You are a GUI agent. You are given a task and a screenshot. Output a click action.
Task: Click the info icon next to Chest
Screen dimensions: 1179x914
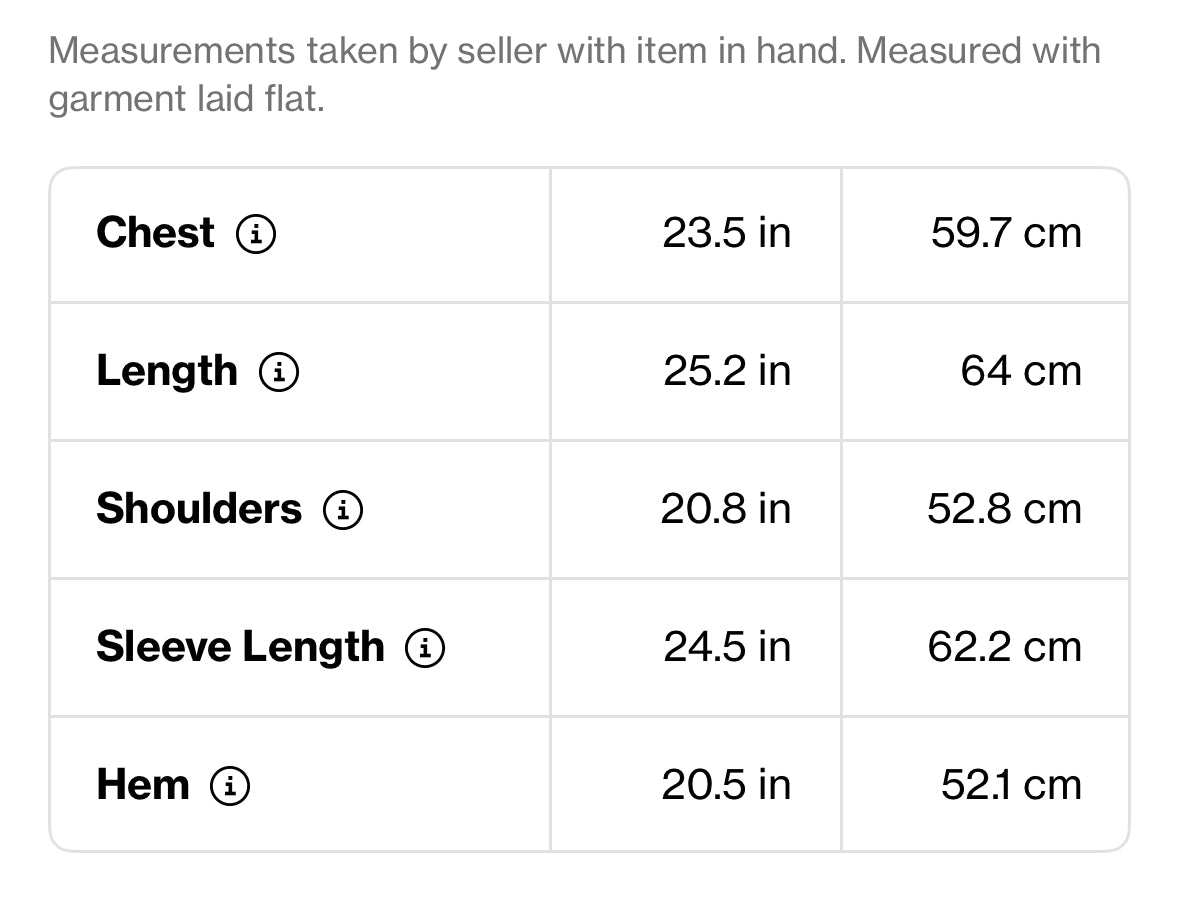256,235
